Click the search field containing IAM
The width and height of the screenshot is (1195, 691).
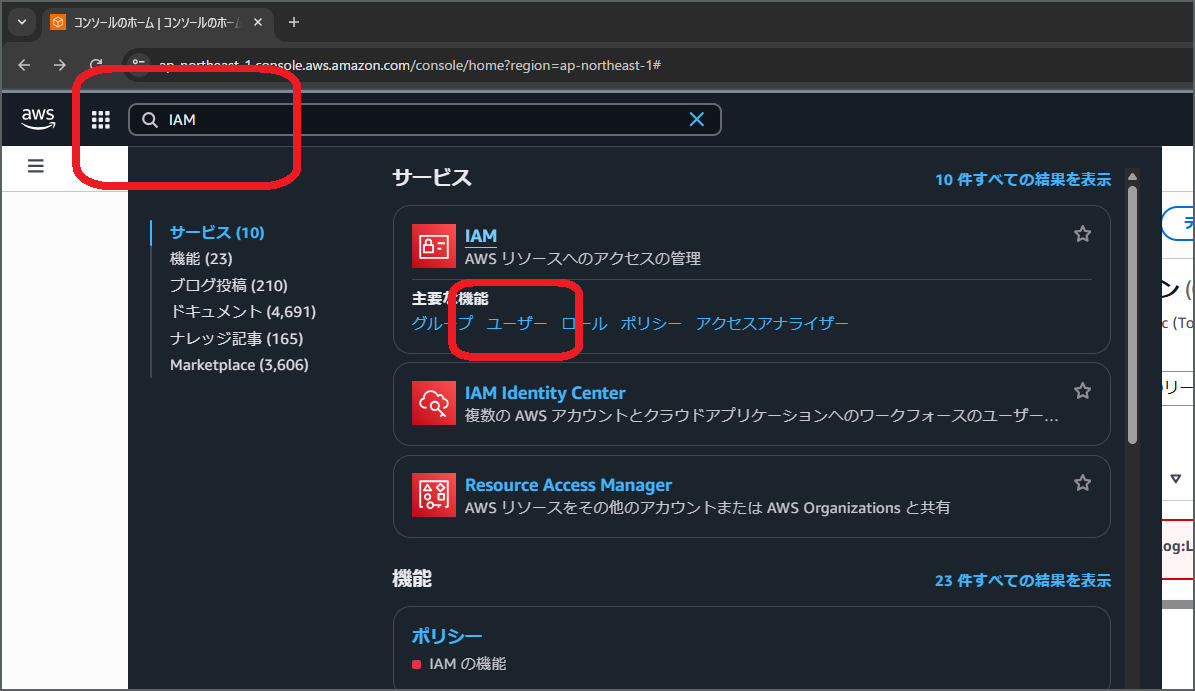424,120
